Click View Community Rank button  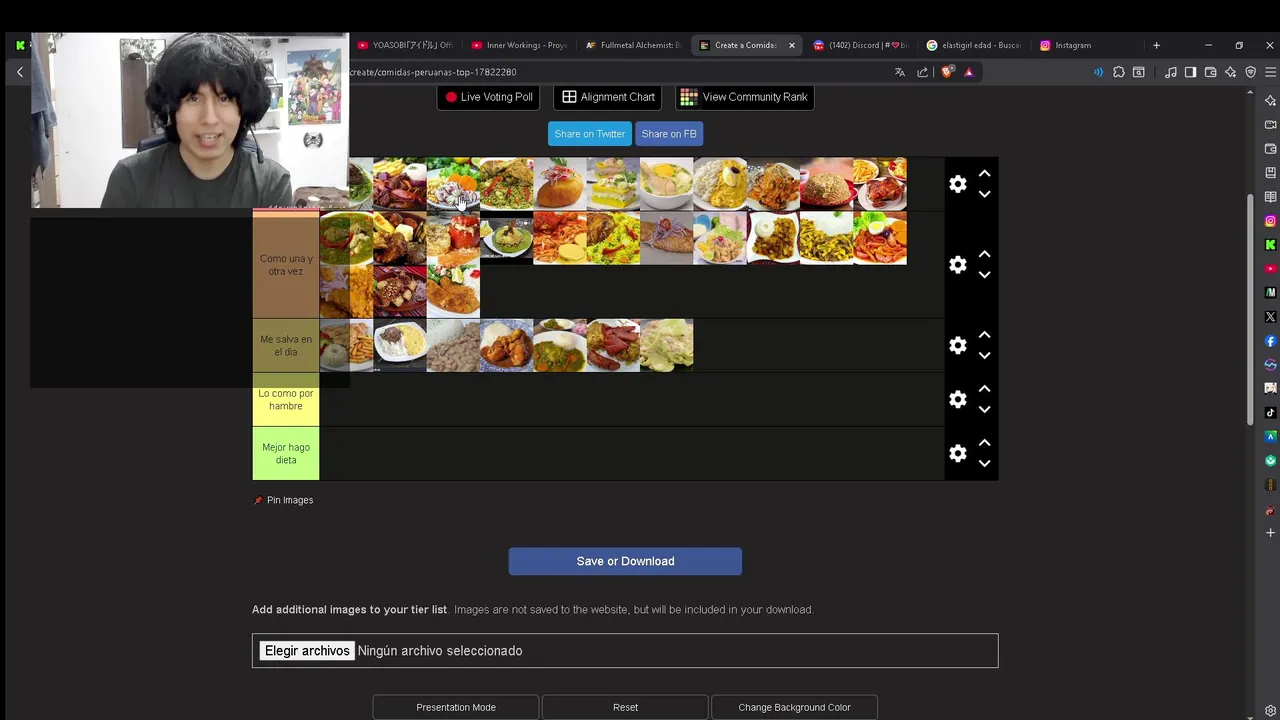click(744, 97)
